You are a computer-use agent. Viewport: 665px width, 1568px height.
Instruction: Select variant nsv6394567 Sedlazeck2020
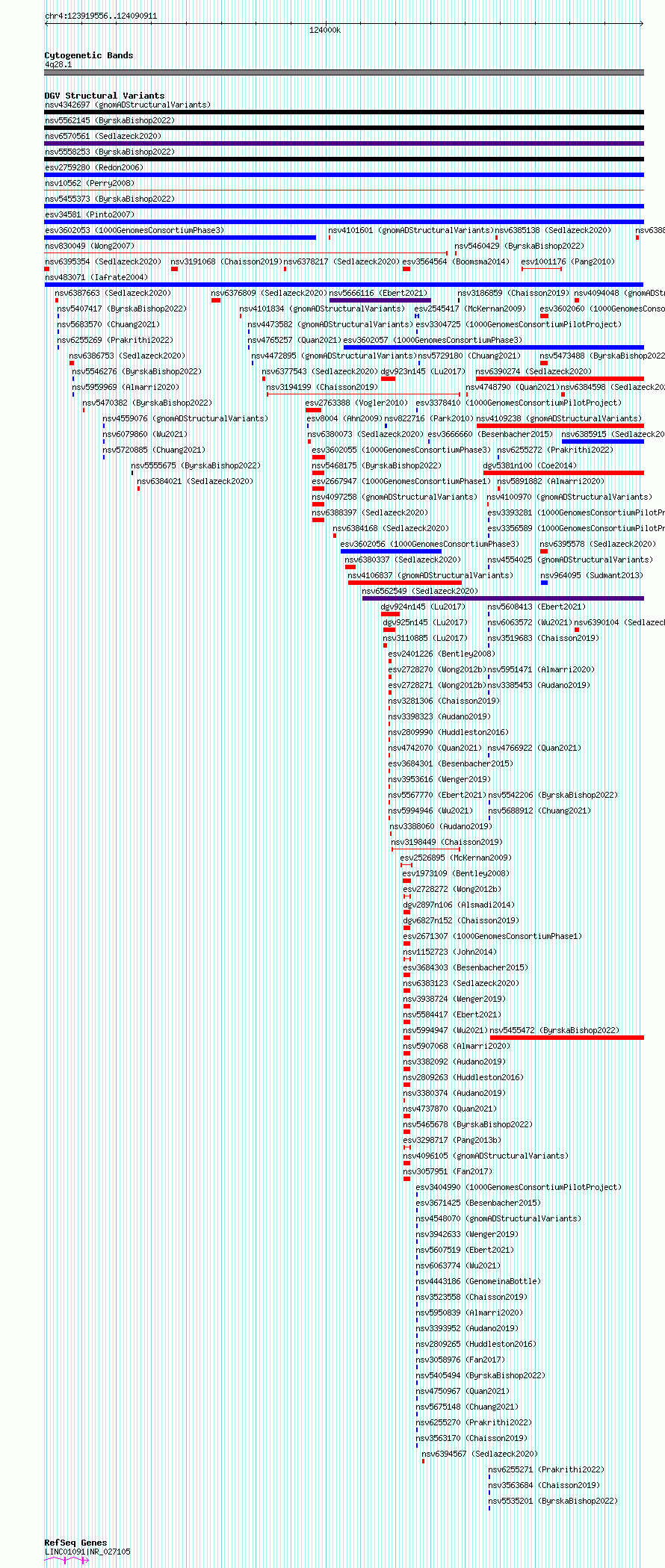pos(480,1454)
